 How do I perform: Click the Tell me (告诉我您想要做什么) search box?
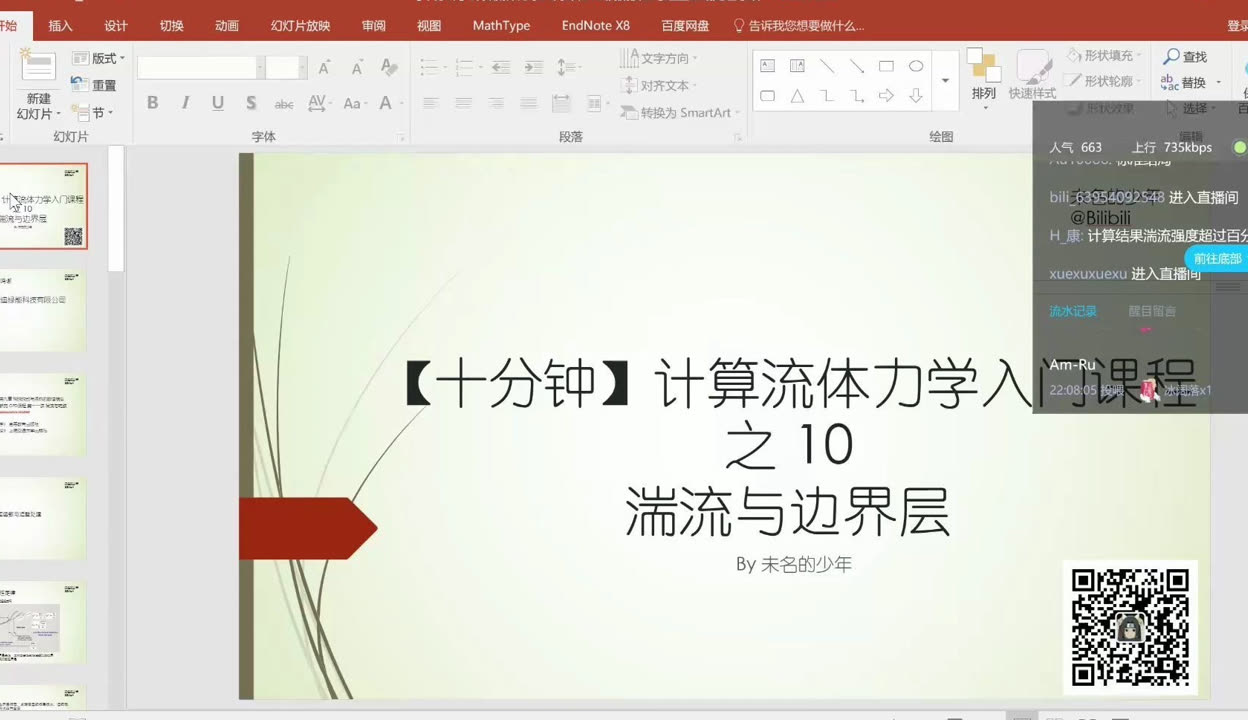[x=799, y=25]
